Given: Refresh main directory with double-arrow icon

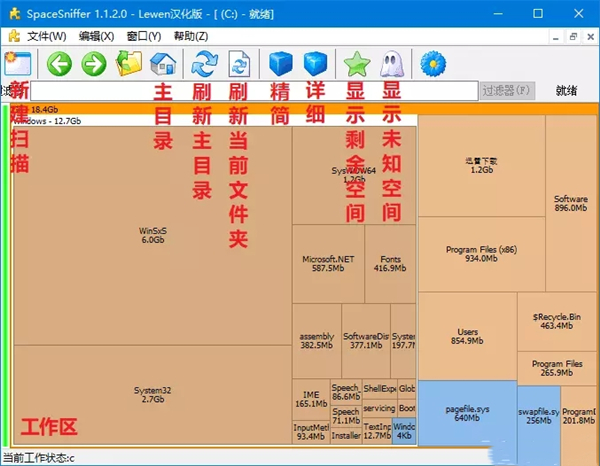Looking at the screenshot, I should pos(205,64).
